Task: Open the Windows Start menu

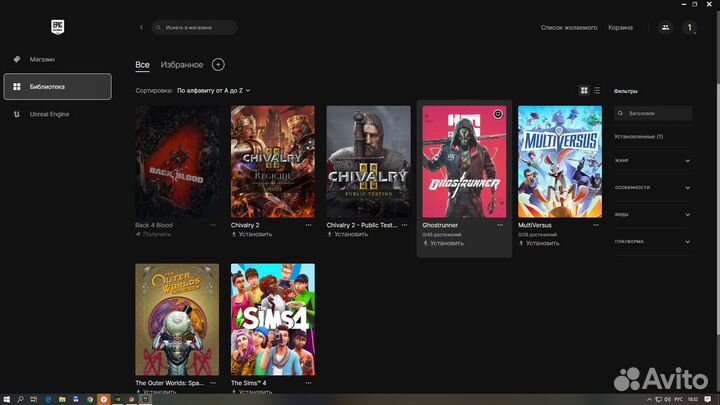Action: tap(6, 399)
